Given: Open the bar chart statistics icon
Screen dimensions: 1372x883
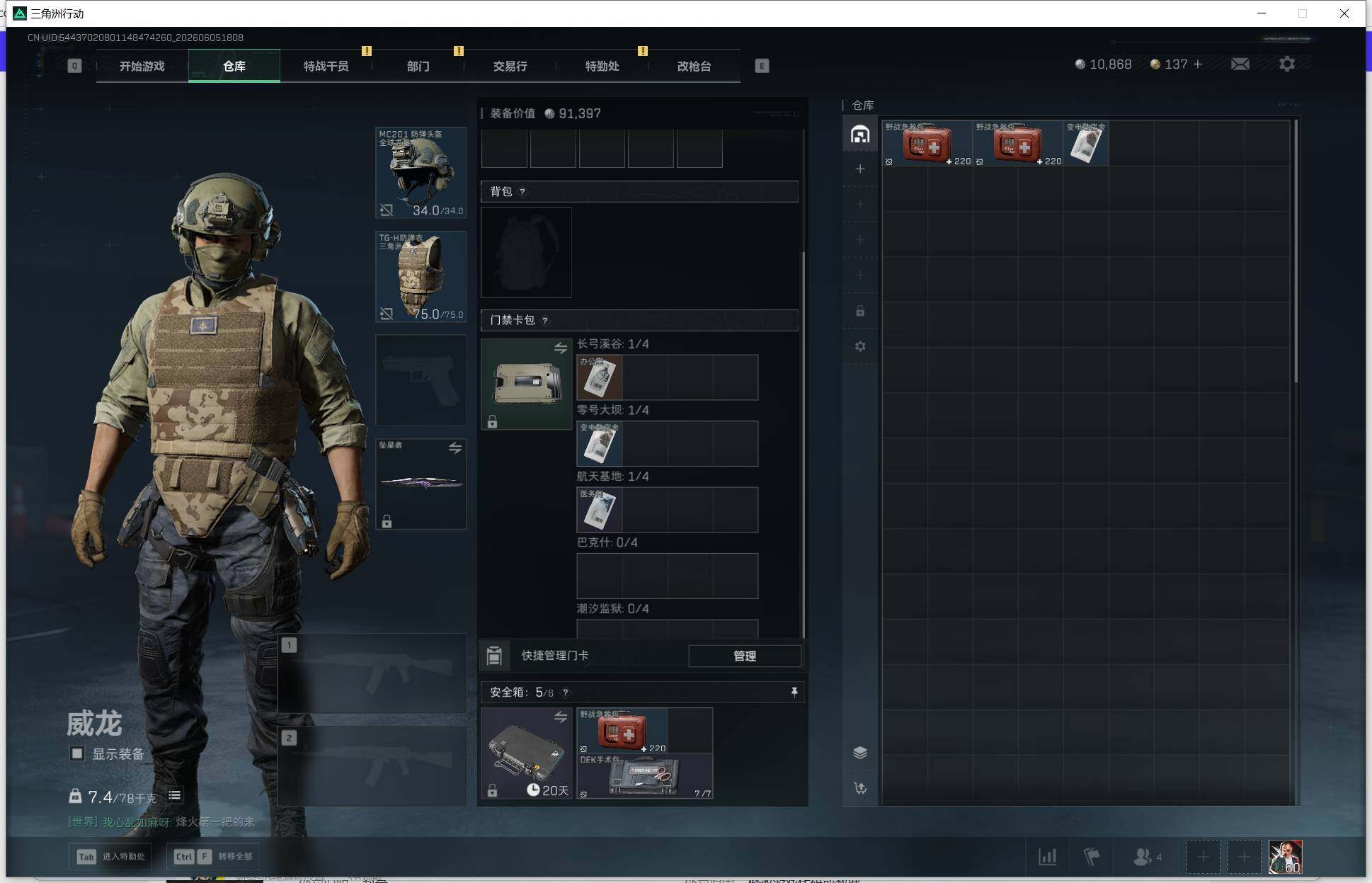Looking at the screenshot, I should pos(1048,857).
